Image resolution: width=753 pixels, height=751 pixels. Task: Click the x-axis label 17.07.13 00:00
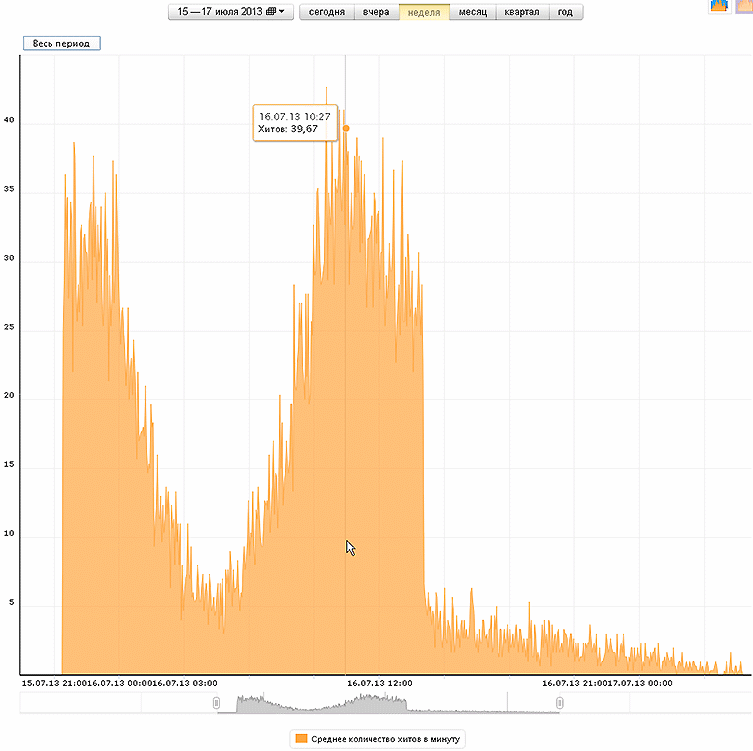[640, 683]
